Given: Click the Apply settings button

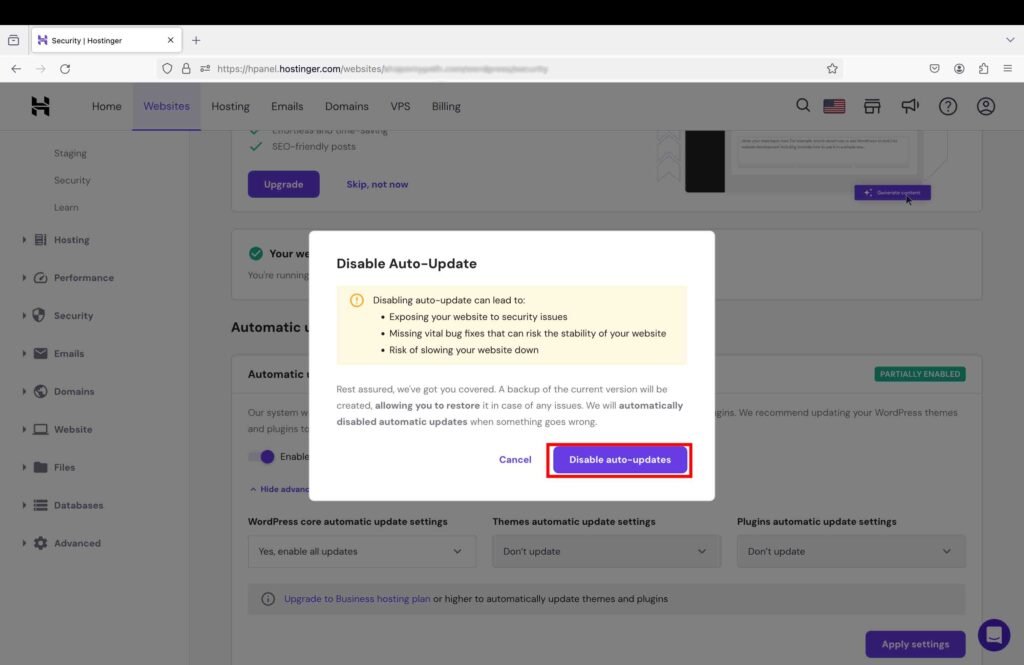Looking at the screenshot, I should [915, 644].
